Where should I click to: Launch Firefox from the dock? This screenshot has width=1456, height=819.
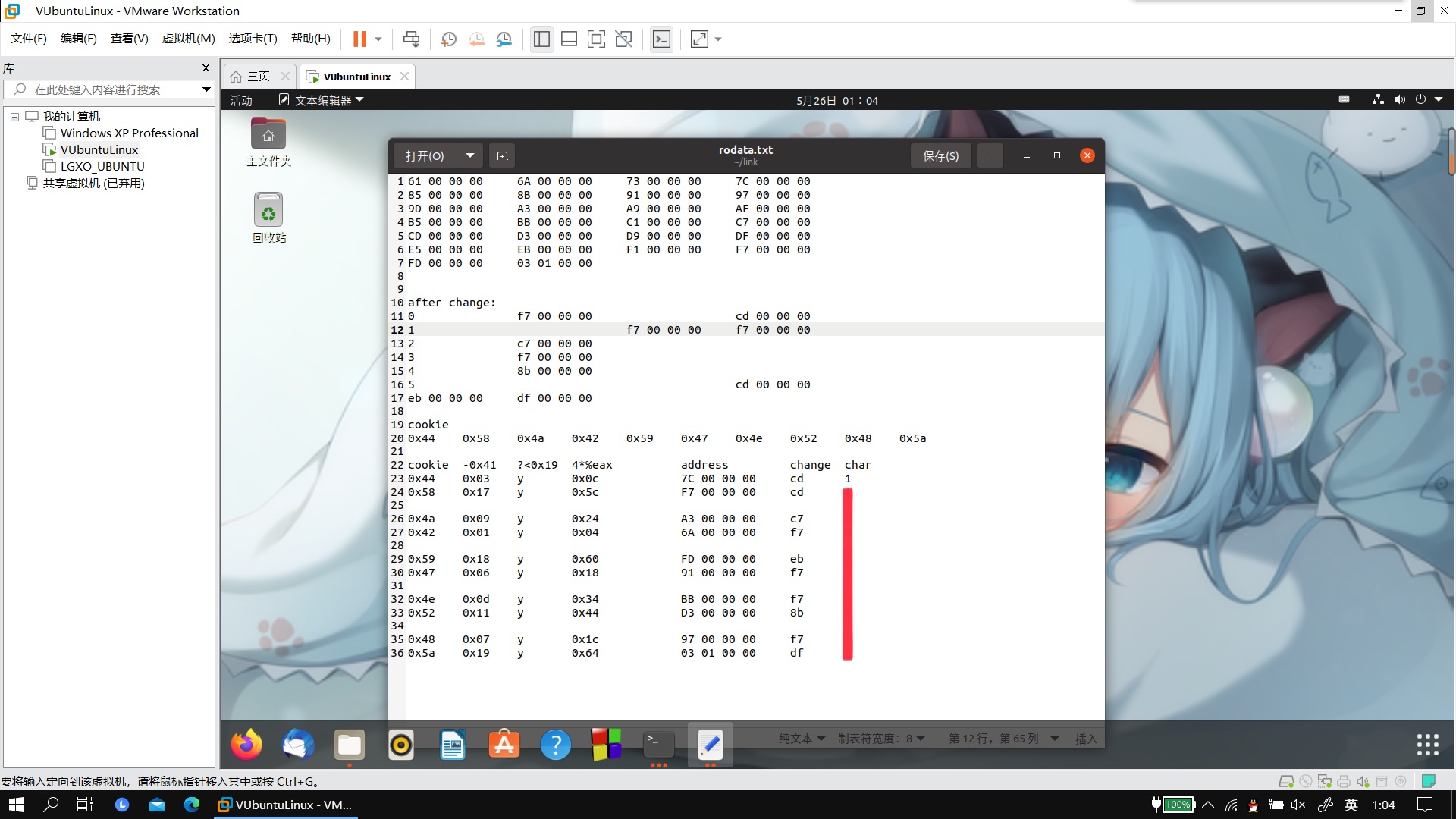coord(246,745)
